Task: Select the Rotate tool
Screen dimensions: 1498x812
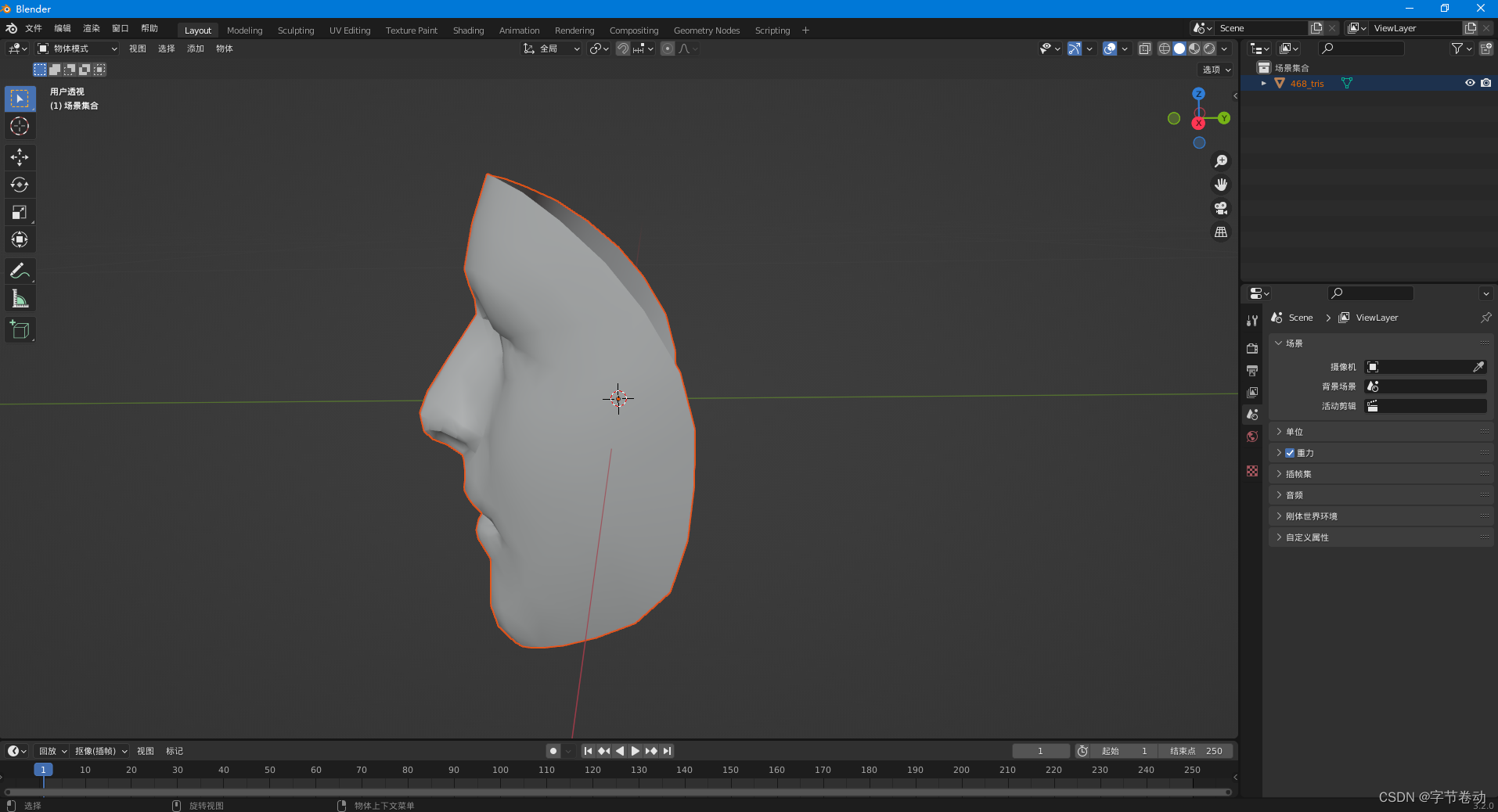Action: coord(20,185)
